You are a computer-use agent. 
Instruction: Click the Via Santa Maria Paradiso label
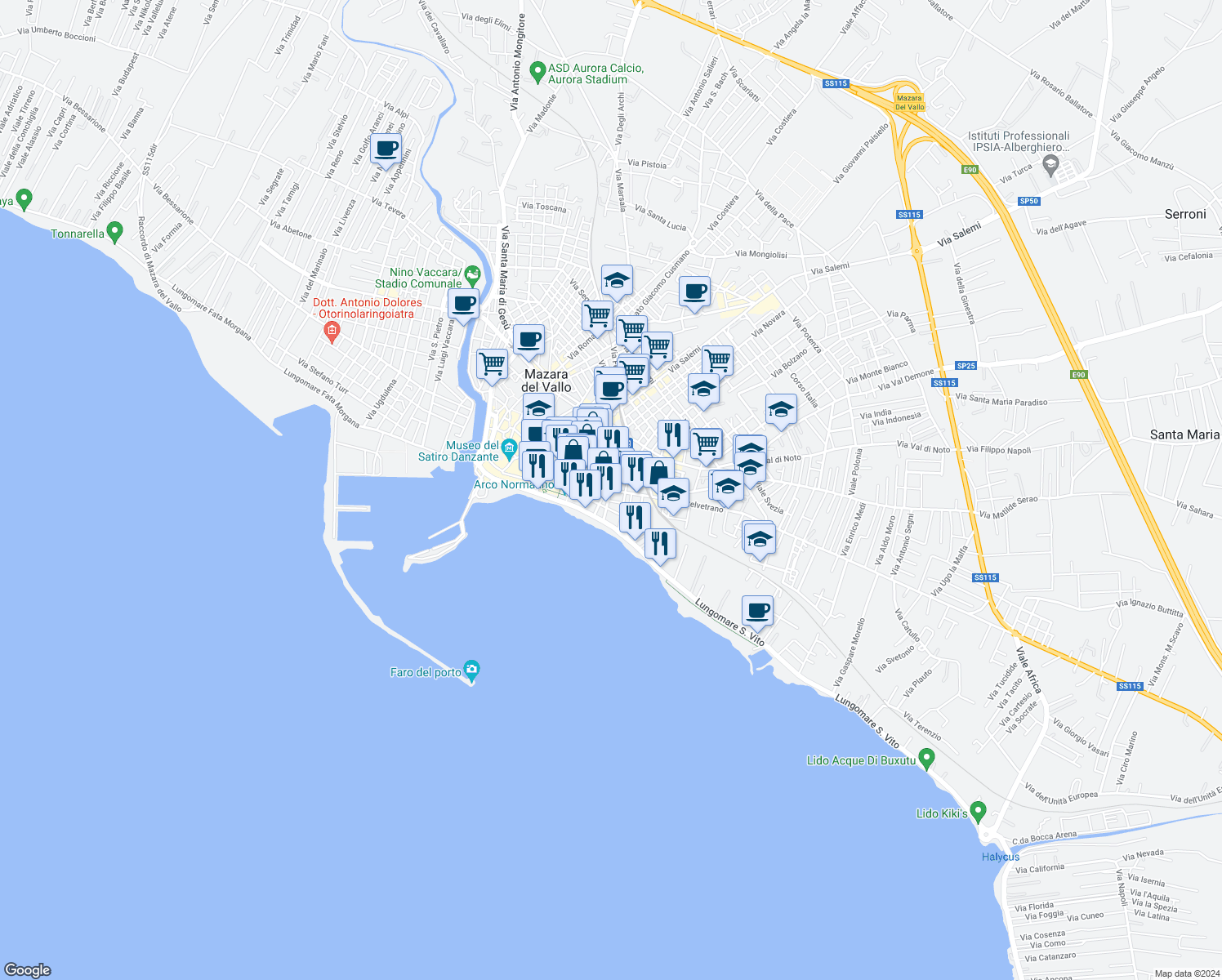(1001, 399)
